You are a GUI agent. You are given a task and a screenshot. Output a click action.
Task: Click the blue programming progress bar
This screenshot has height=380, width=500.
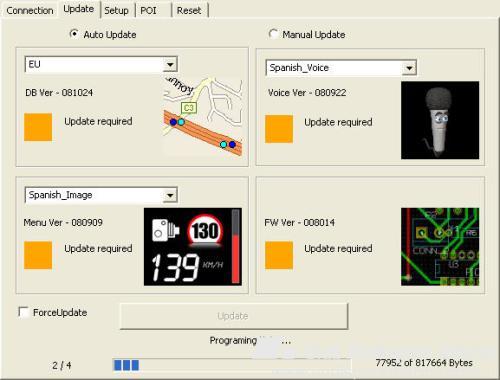coord(232,365)
